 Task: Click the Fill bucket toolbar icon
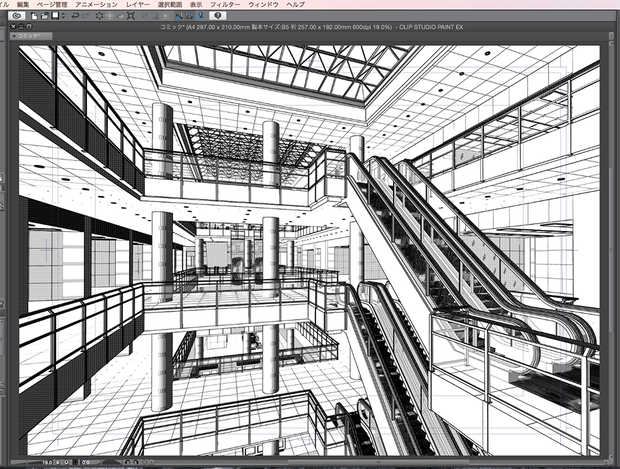[120, 16]
